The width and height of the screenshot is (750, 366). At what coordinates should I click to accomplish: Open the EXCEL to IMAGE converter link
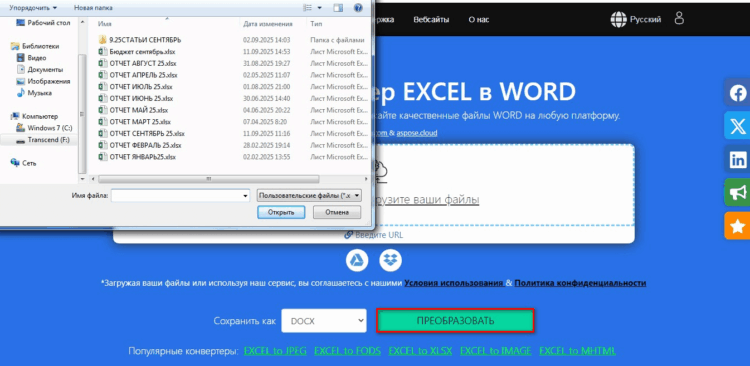point(496,351)
